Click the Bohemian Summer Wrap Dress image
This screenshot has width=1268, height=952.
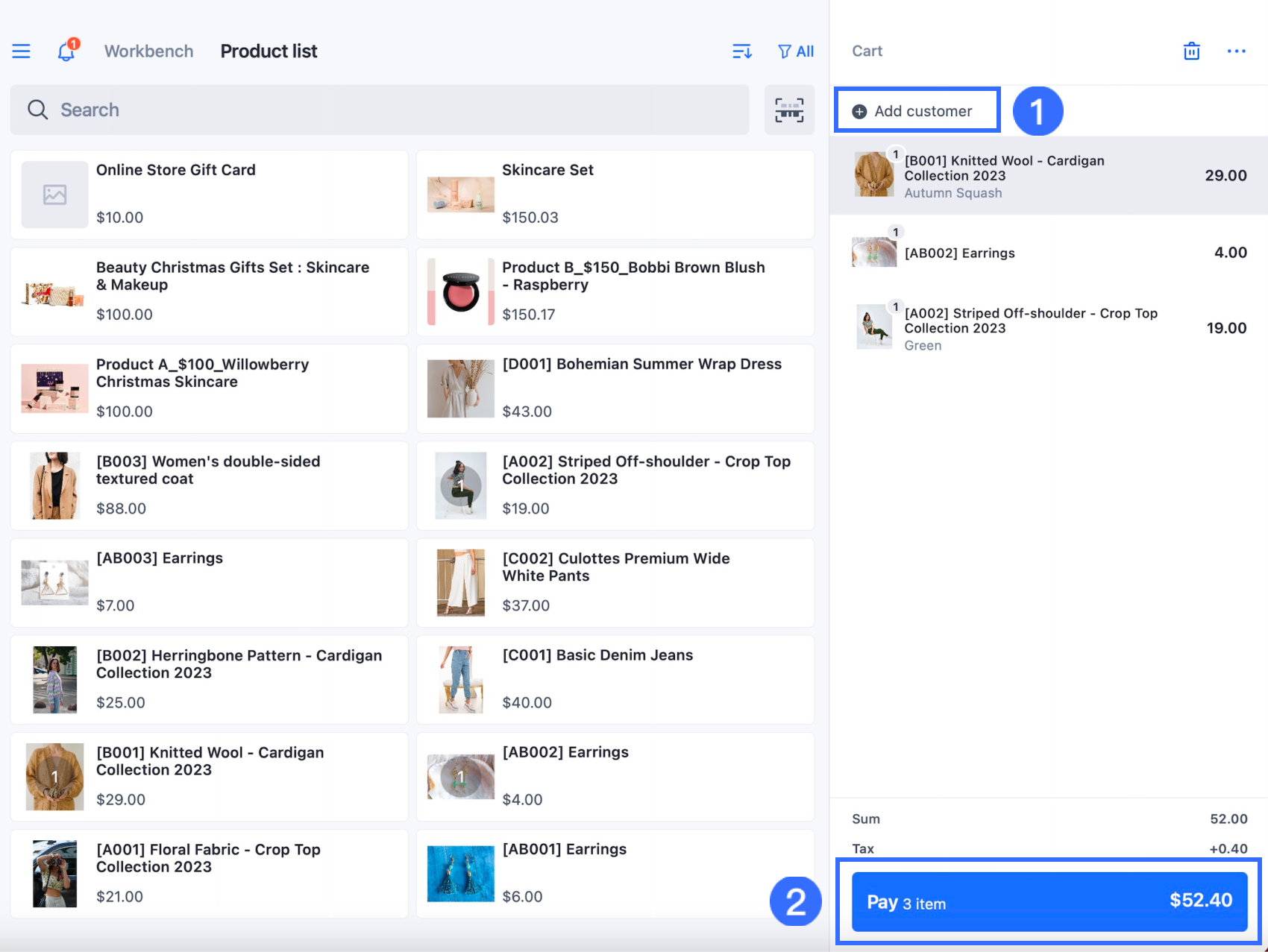click(x=461, y=388)
